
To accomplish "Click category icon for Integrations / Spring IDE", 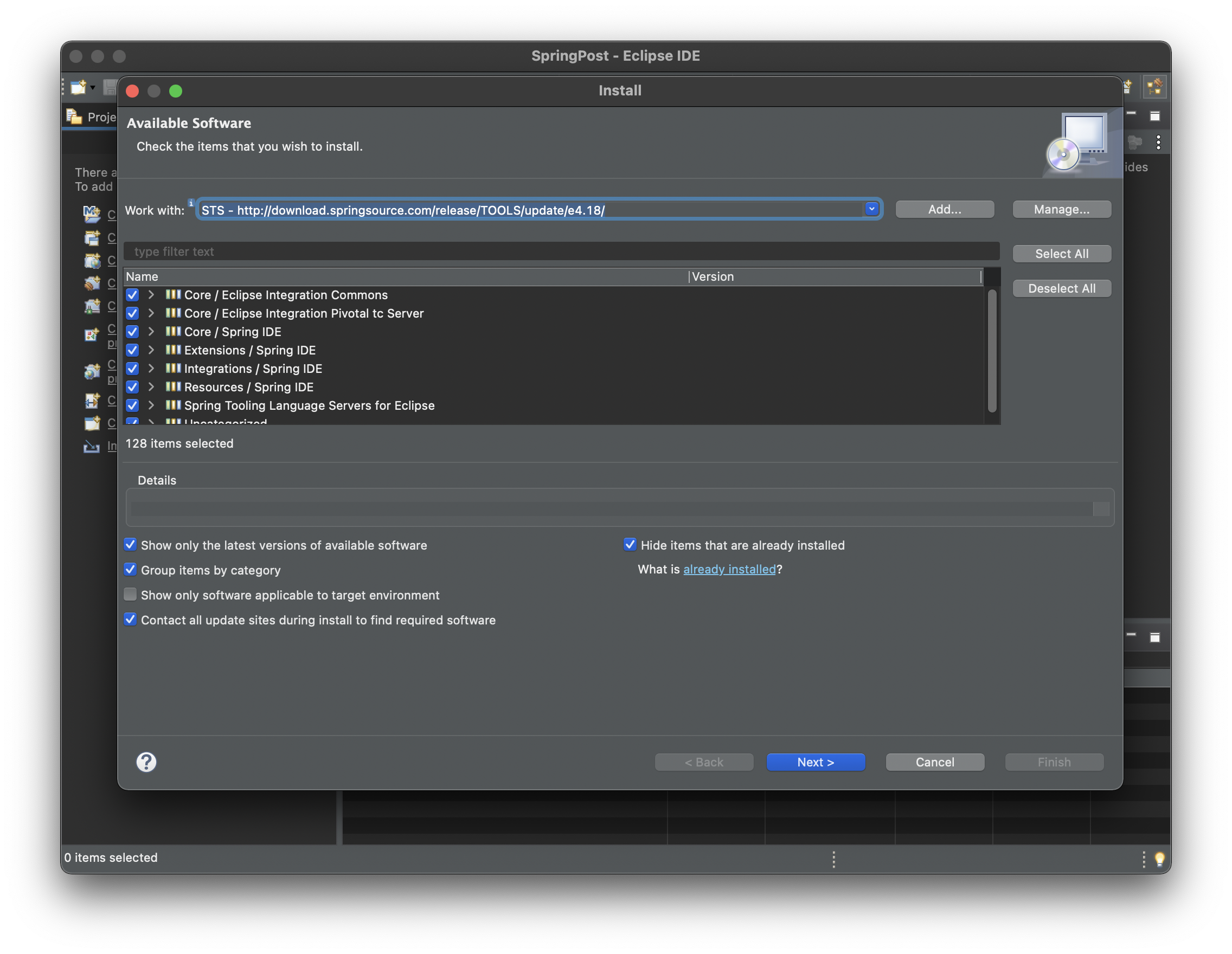I will [x=173, y=368].
